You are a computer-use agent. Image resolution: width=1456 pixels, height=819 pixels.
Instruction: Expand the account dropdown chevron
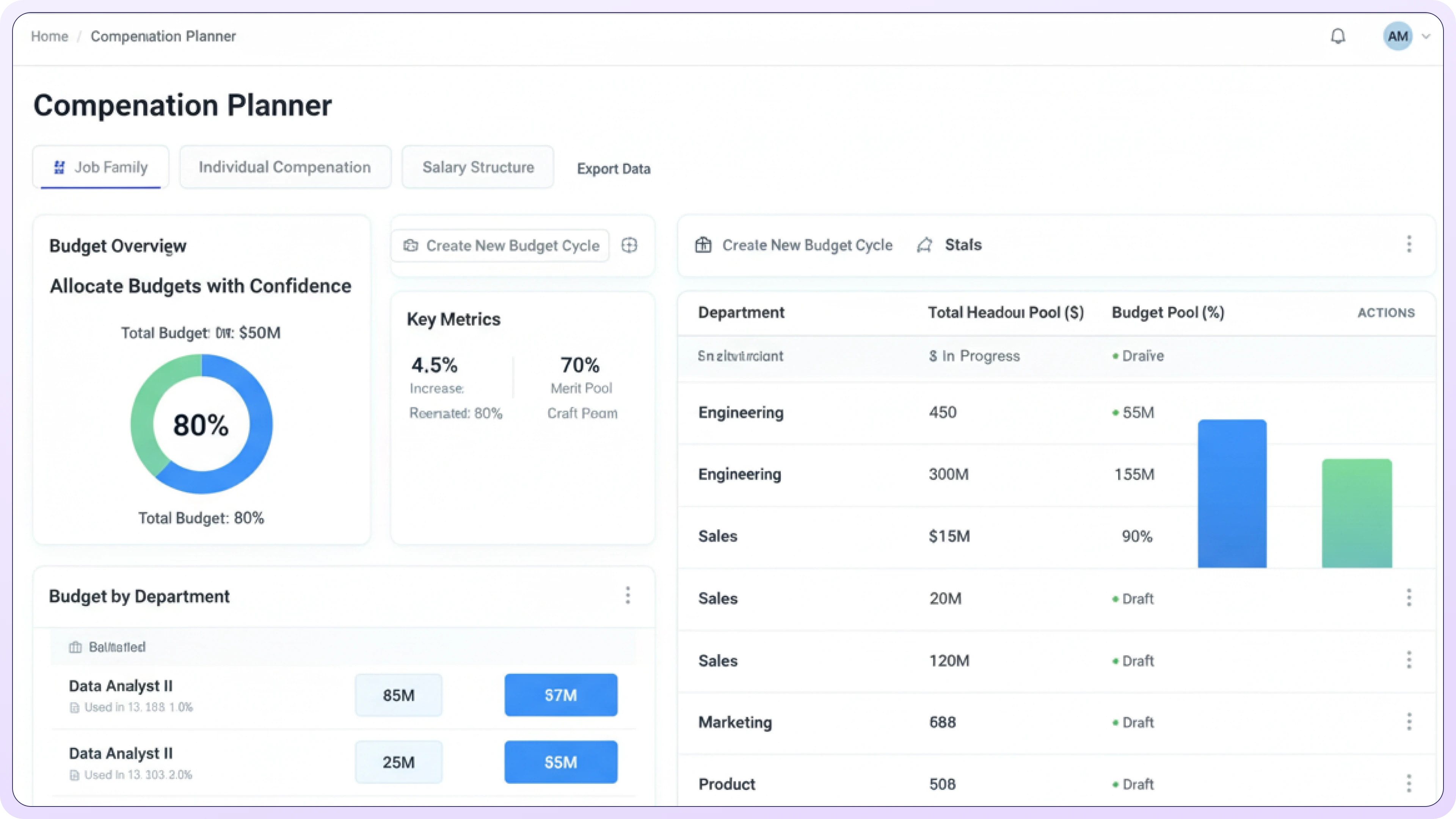point(1426,37)
